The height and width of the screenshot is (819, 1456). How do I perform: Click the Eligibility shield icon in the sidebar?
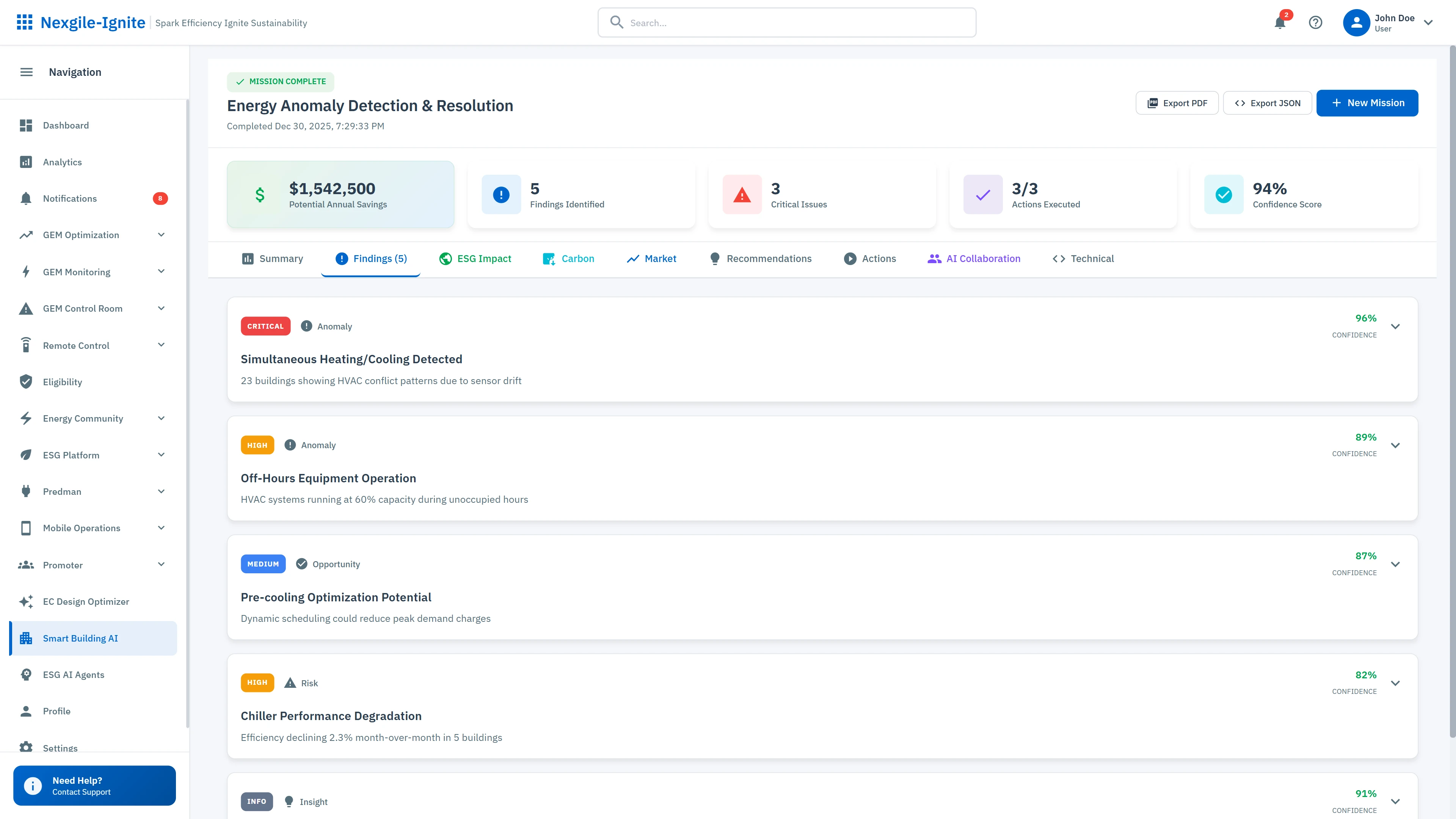click(26, 381)
